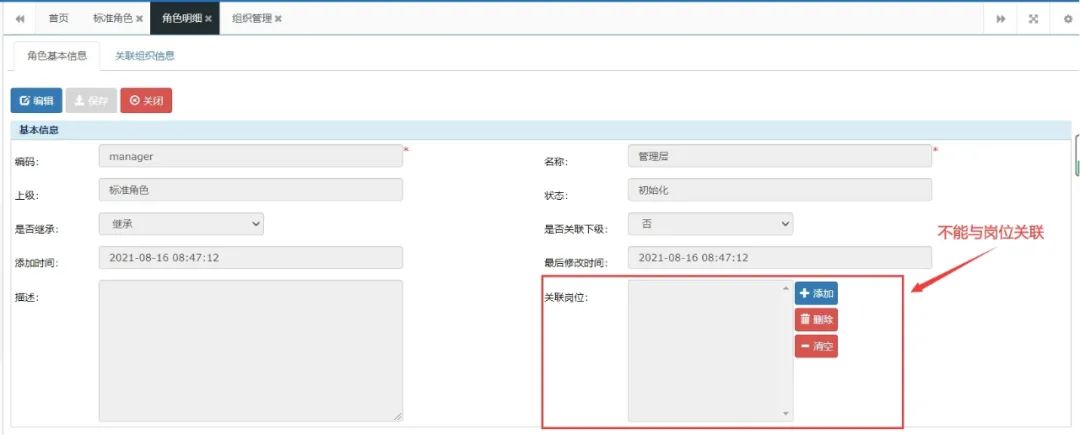Click the greyed 保存 button
The height and width of the screenshot is (435, 1080).
(x=92, y=100)
